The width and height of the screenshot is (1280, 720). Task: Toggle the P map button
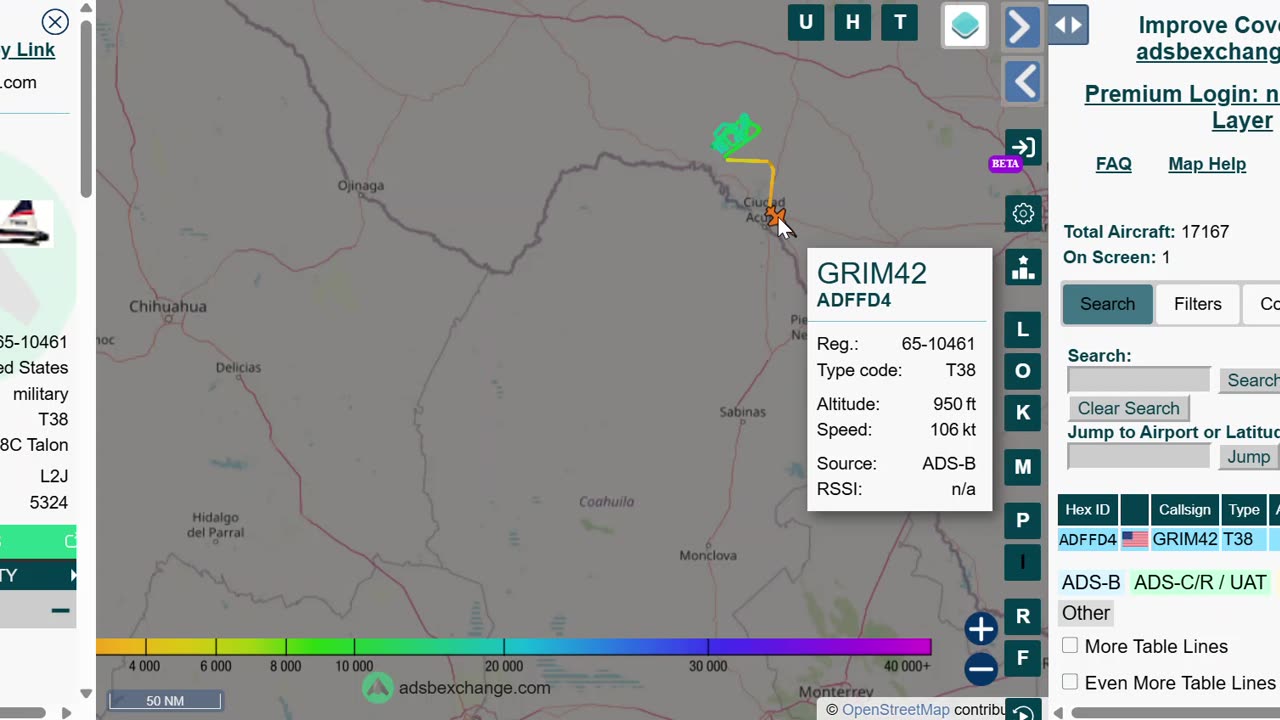pos(1022,520)
